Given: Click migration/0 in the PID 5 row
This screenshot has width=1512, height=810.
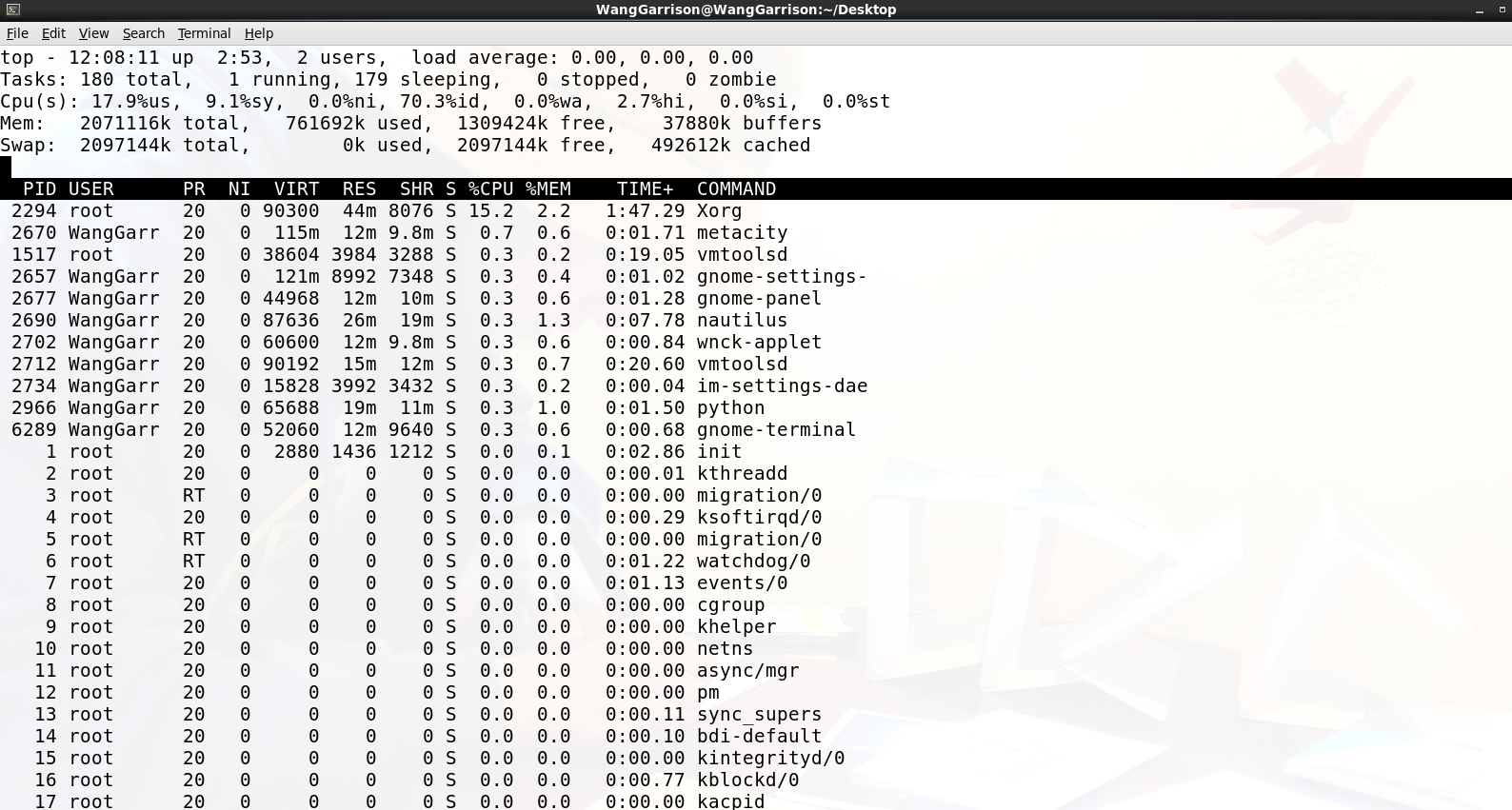Looking at the screenshot, I should coord(760,540).
